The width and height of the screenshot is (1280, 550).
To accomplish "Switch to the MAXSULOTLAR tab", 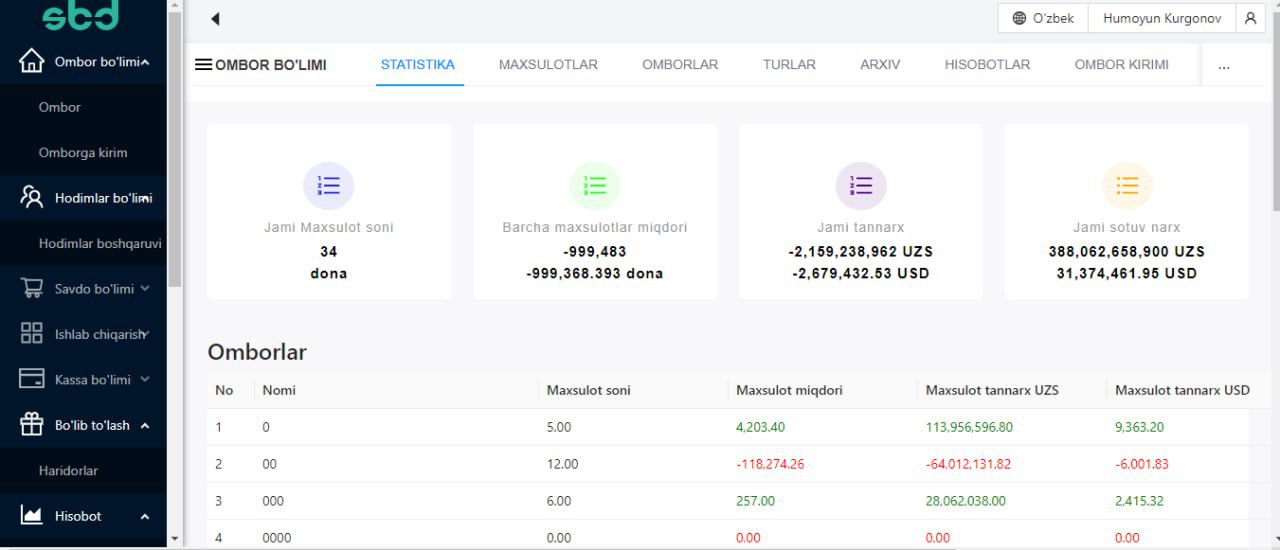I will pos(548,64).
